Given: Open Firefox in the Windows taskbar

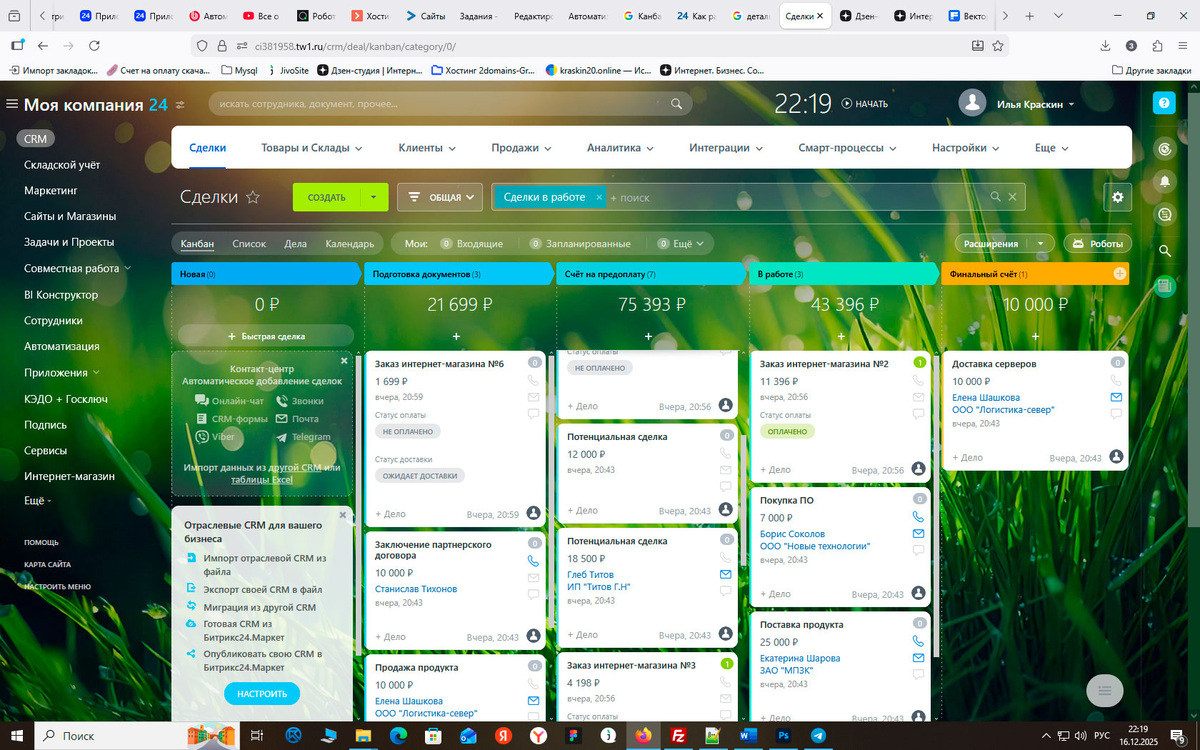Looking at the screenshot, I should pyautogui.click(x=642, y=735).
